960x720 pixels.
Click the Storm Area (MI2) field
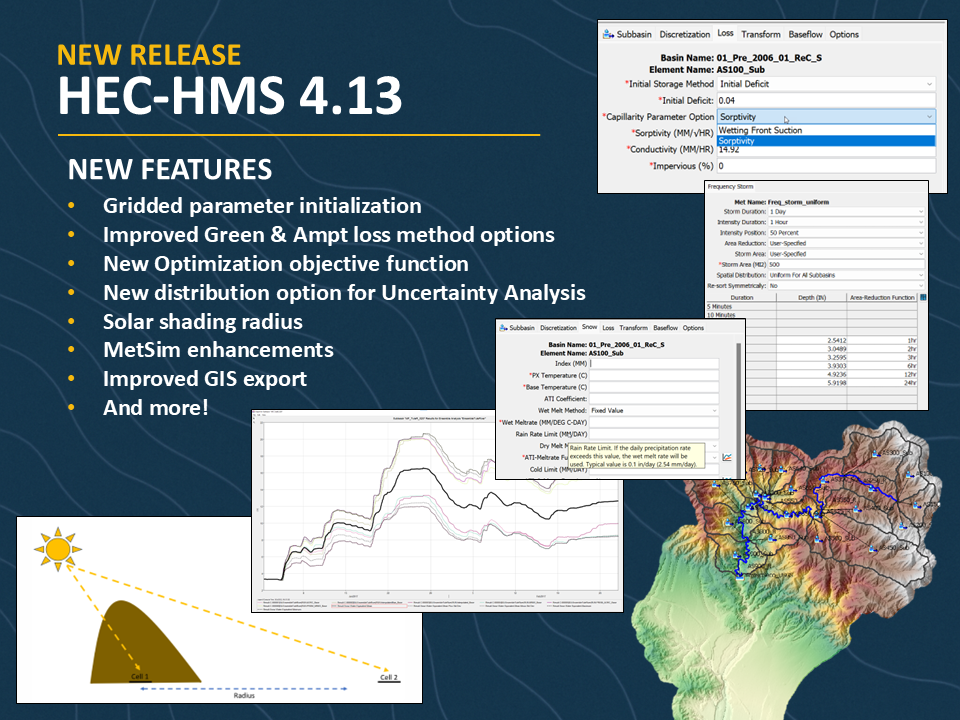tap(846, 265)
